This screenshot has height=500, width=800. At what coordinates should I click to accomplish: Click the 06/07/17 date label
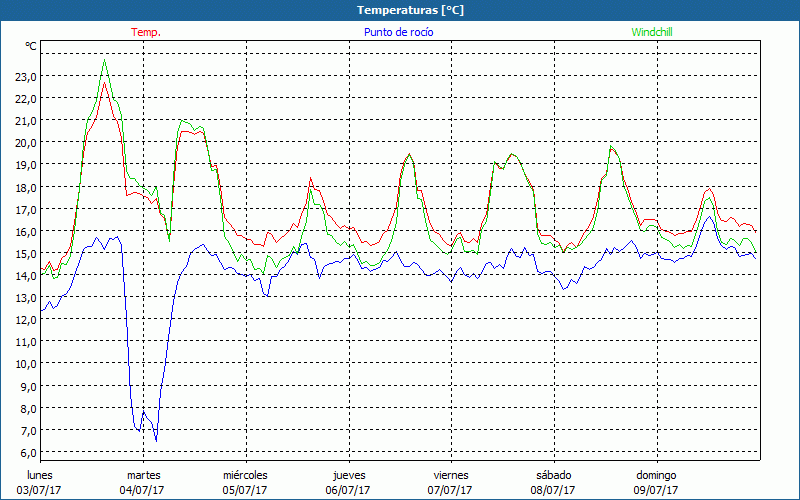pos(348,490)
